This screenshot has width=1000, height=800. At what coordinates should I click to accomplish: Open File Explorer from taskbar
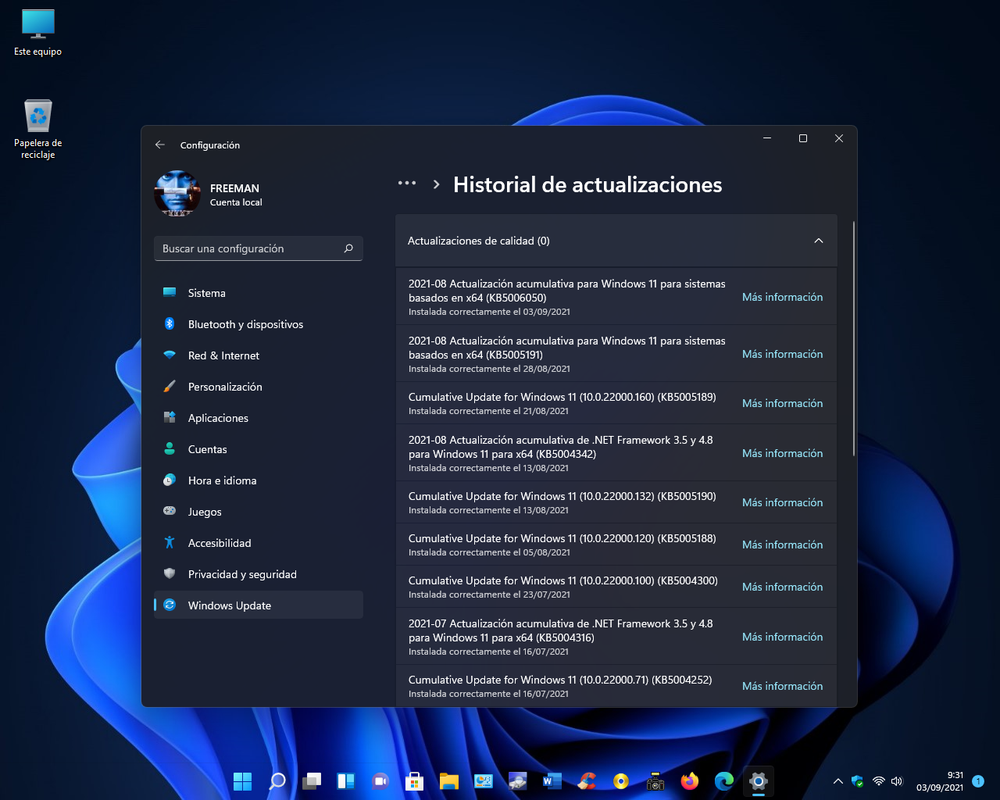pos(449,781)
